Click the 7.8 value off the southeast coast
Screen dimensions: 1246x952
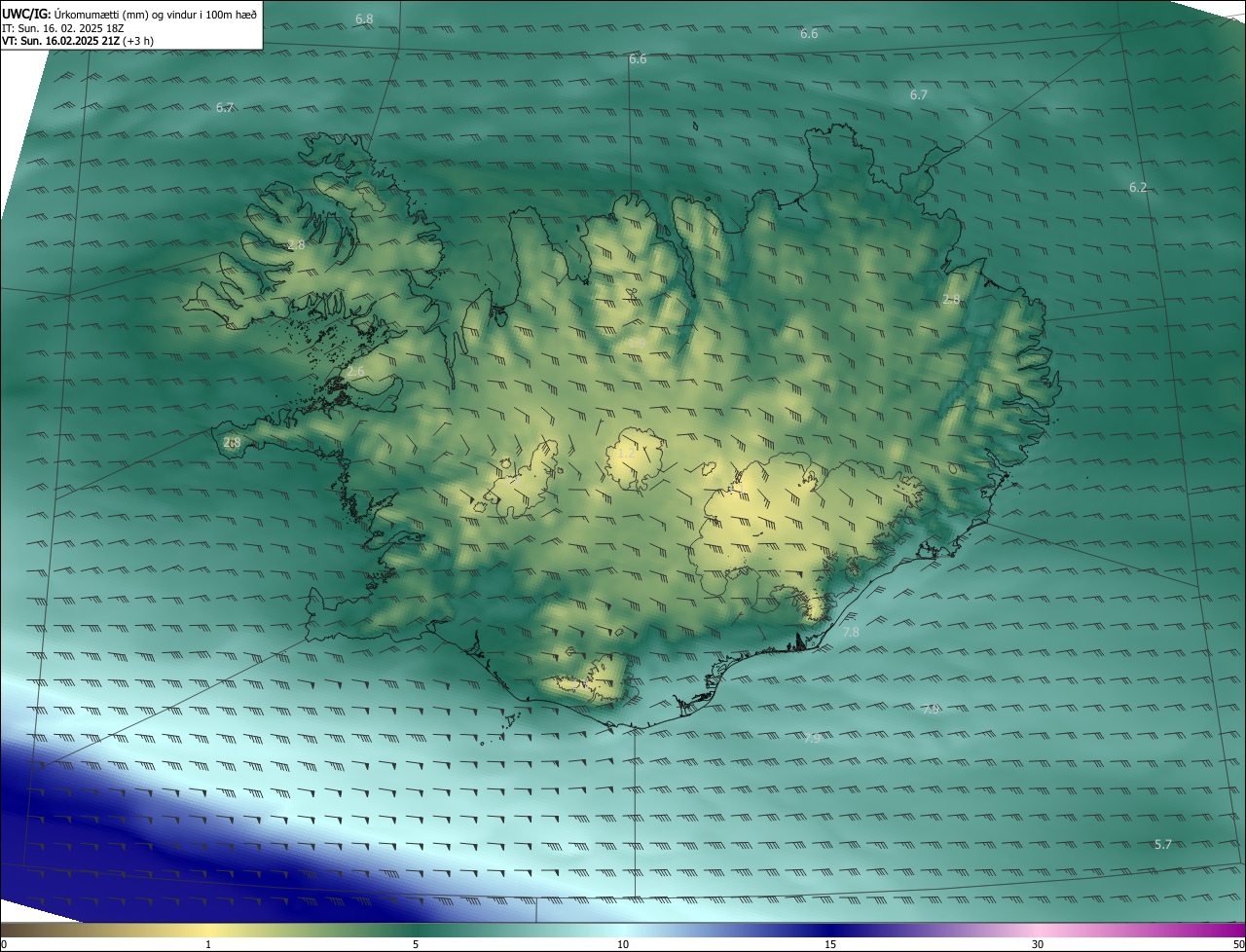pos(851,632)
